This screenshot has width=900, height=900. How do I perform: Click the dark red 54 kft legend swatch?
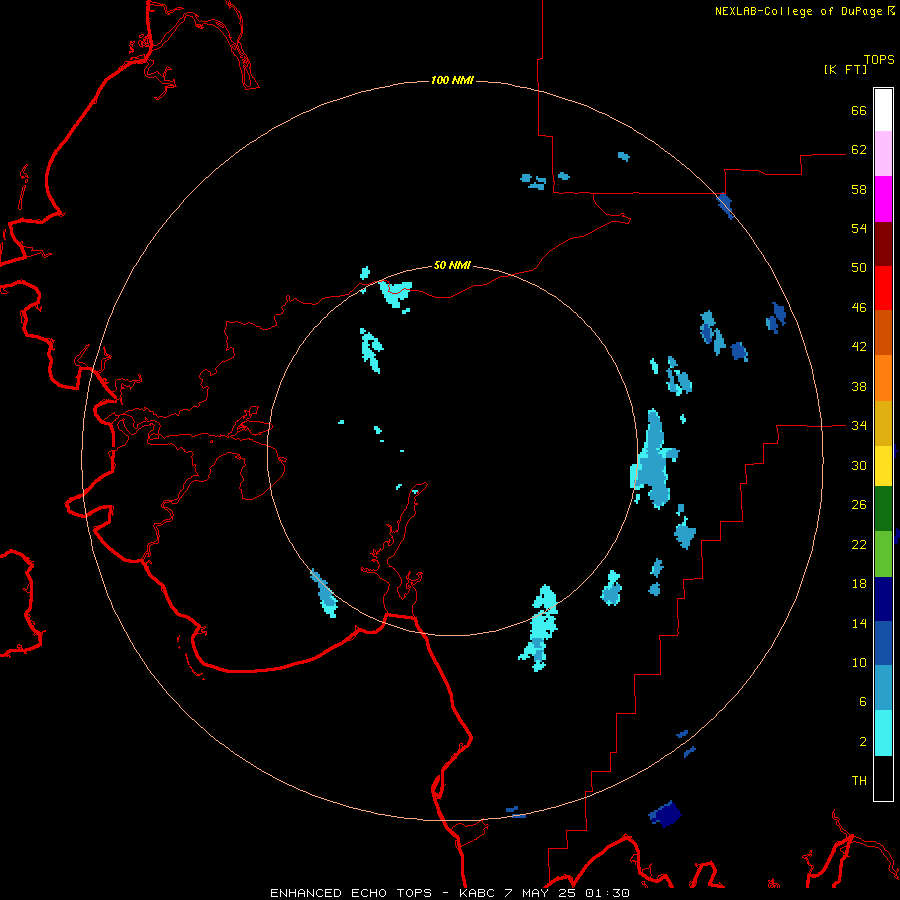[883, 244]
